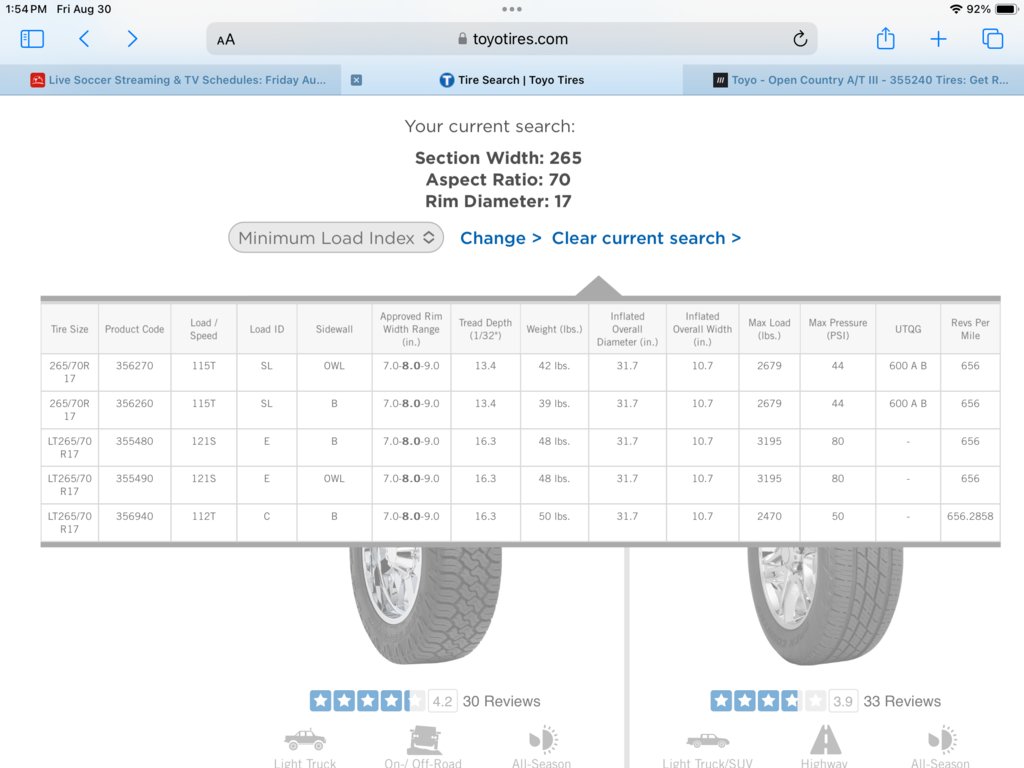Click the highway tire image
Image resolution: width=1024 pixels, height=768 pixels.
tap(827, 605)
